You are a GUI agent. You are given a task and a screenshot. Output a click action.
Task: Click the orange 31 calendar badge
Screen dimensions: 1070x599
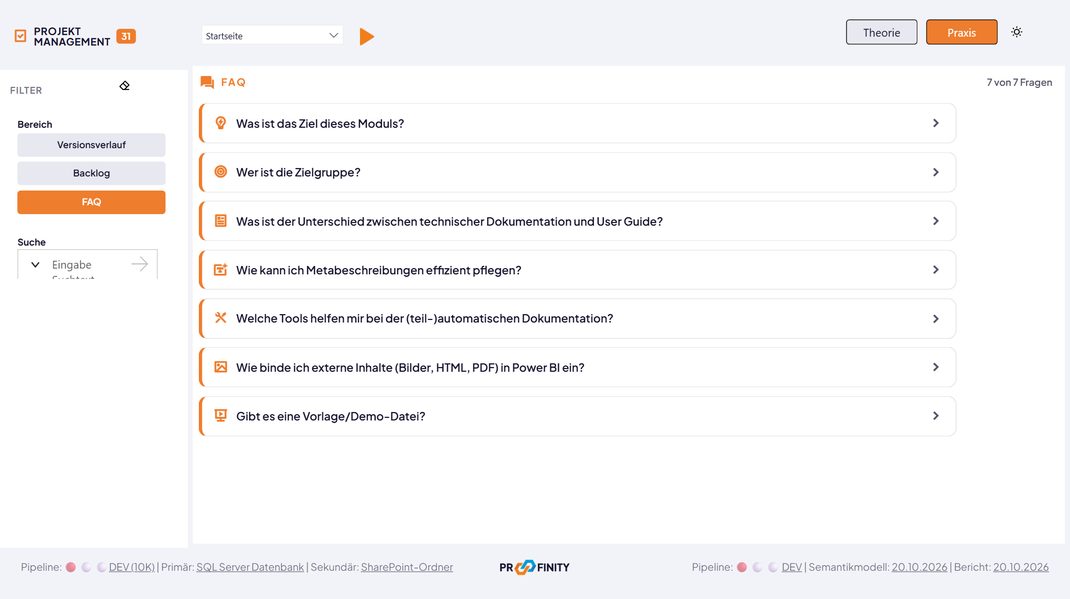coord(126,36)
